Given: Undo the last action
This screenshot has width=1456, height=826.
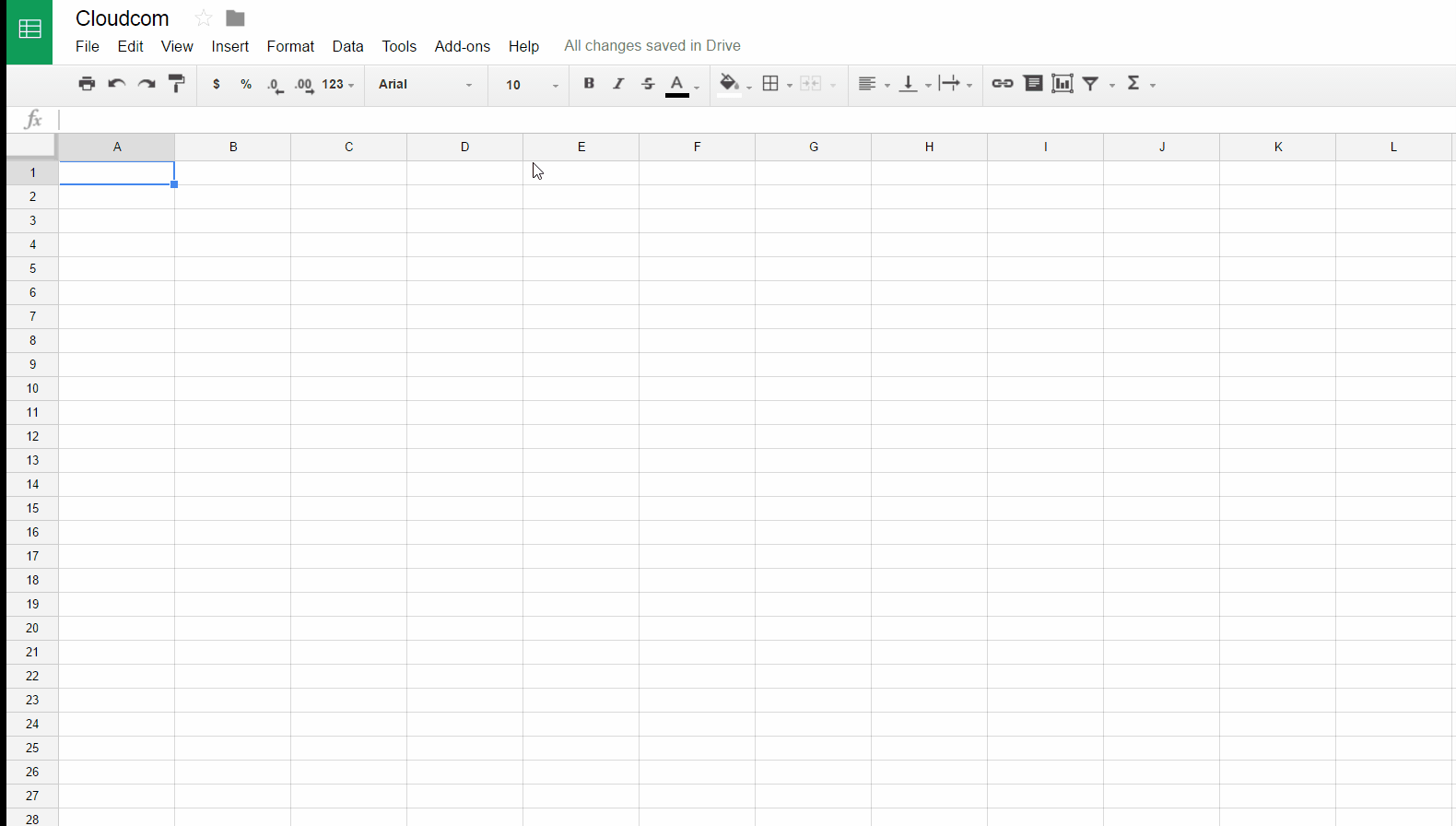Looking at the screenshot, I should (x=116, y=84).
